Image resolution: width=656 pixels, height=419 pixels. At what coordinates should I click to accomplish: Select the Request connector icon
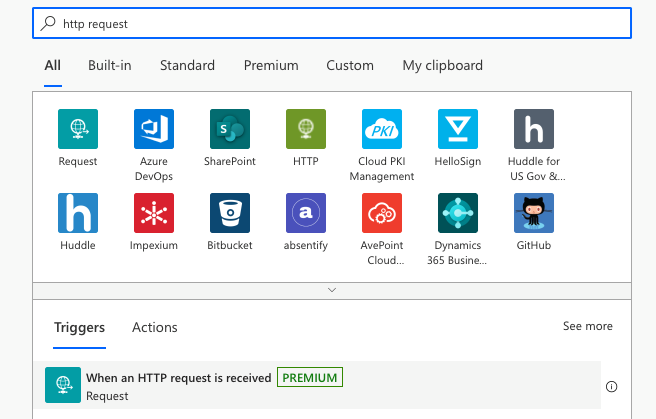pyautogui.click(x=78, y=129)
